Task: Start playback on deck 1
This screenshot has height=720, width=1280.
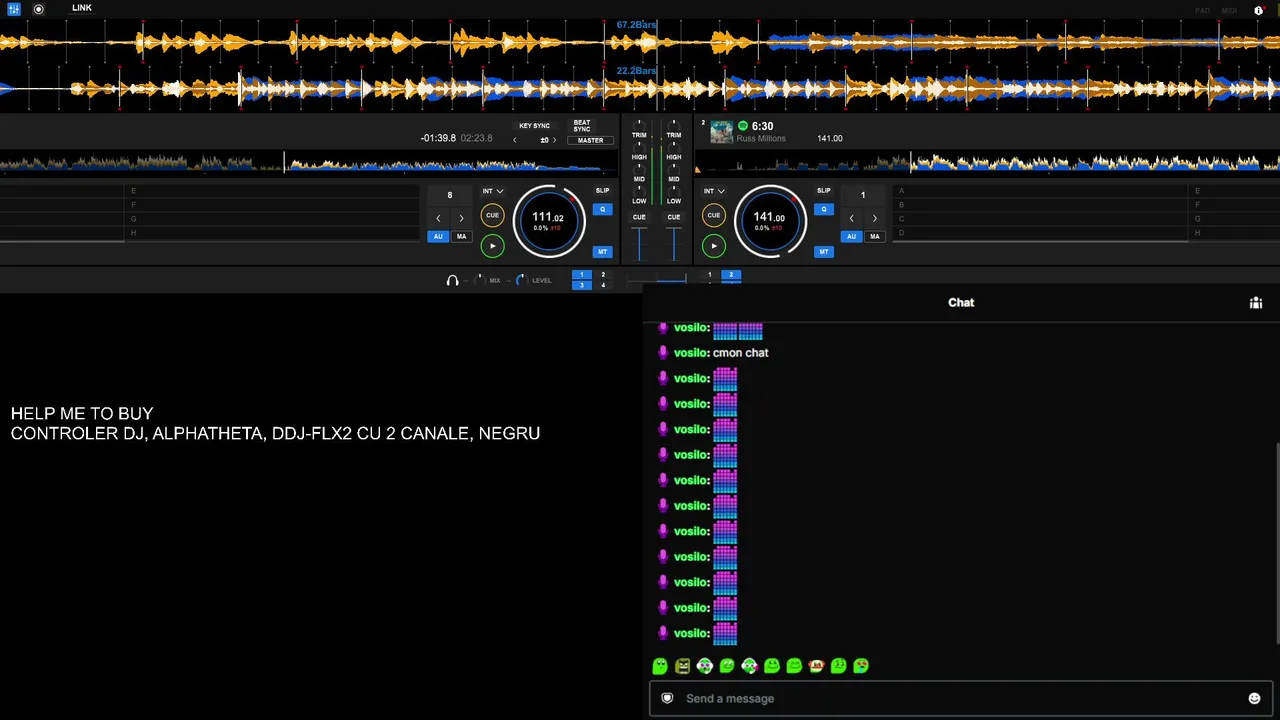Action: tap(492, 246)
